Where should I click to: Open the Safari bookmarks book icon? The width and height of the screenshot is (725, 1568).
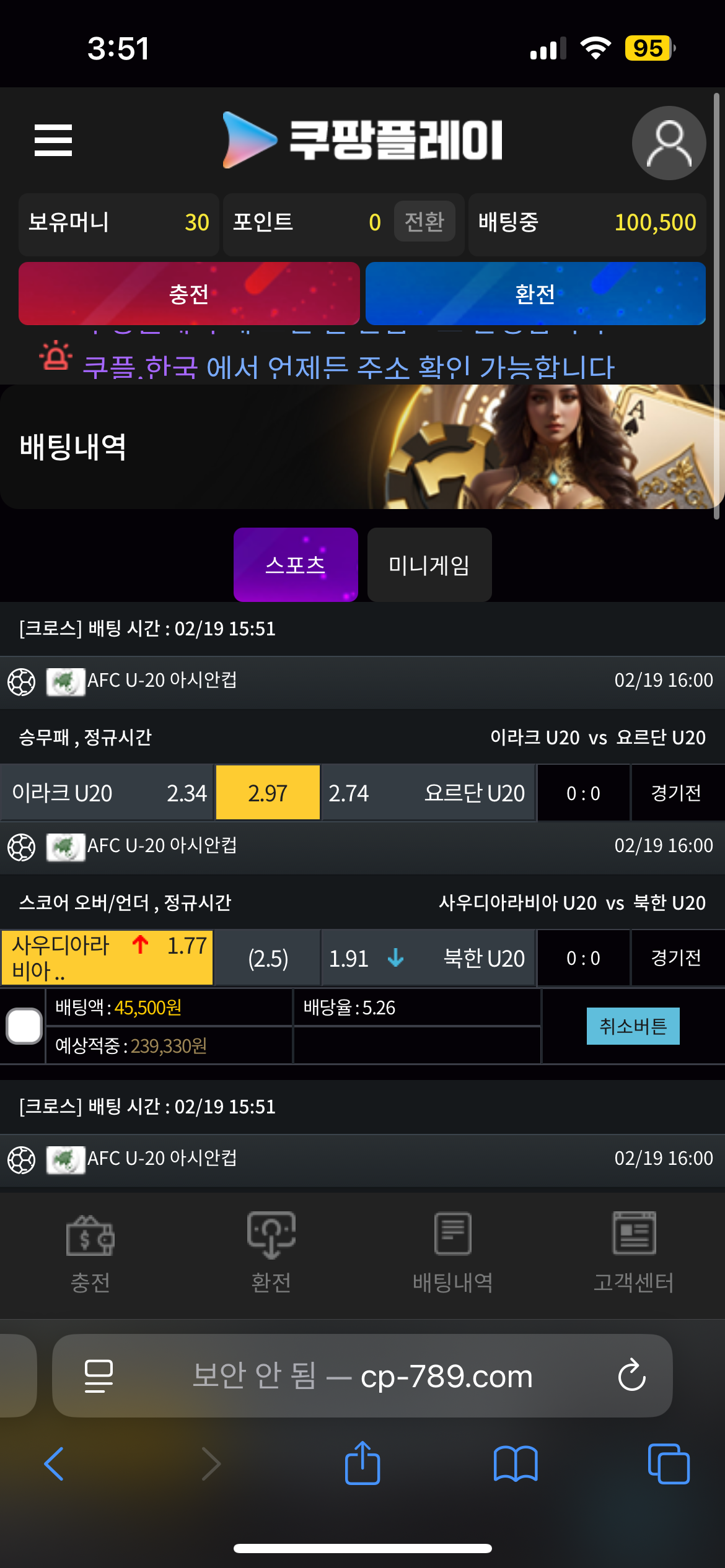(x=516, y=1464)
